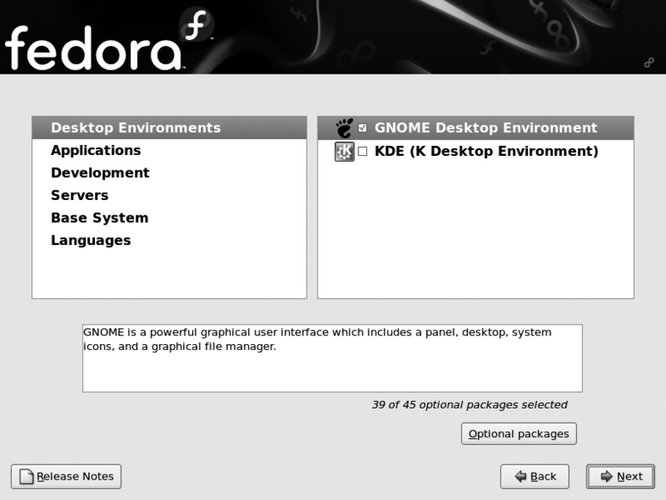666x500 pixels.
Task: Select the KDE (K Desktop Environment) label
Action: [485, 152]
